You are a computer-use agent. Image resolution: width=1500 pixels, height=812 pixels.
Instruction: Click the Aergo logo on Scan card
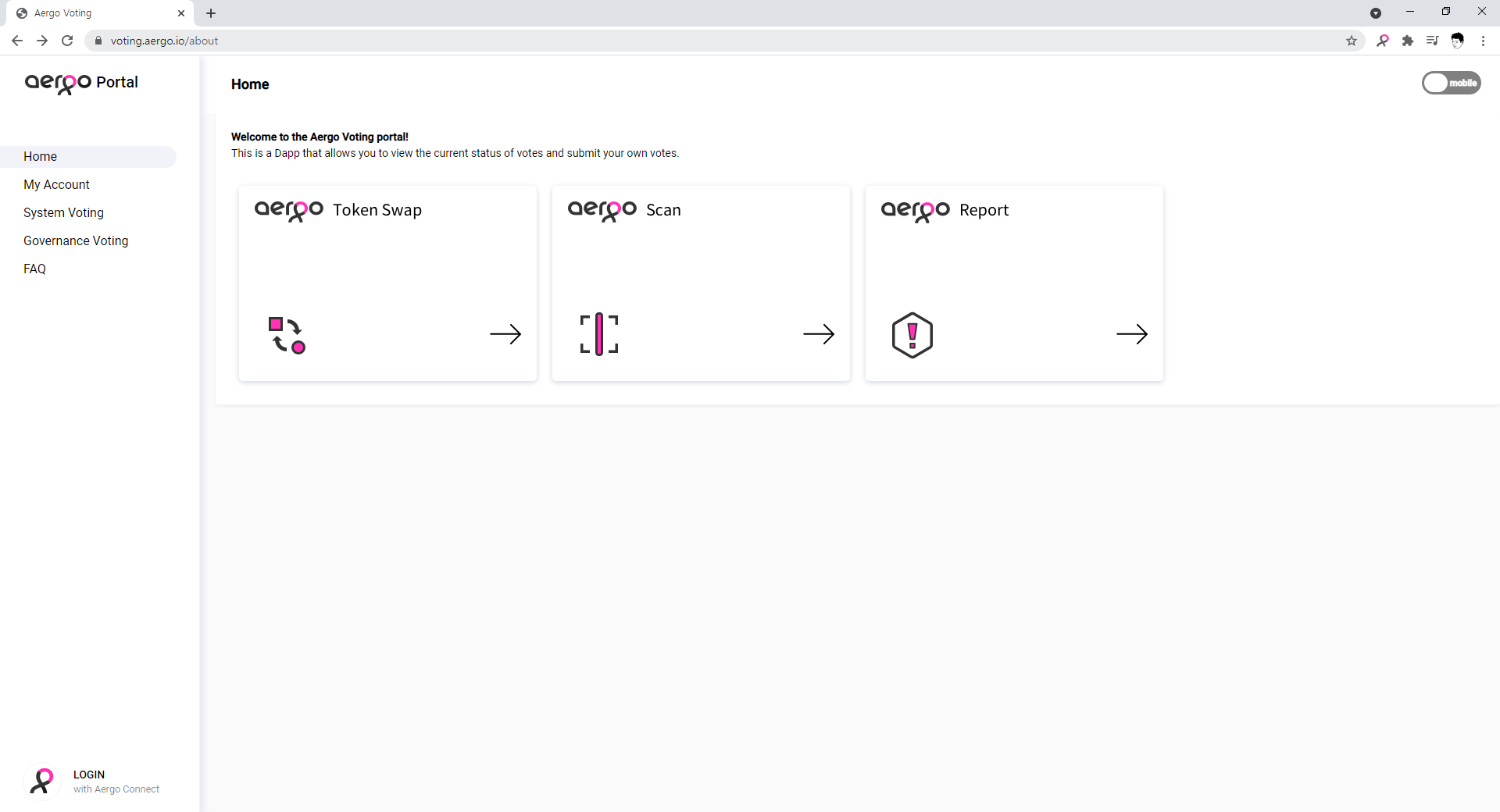[x=602, y=210]
